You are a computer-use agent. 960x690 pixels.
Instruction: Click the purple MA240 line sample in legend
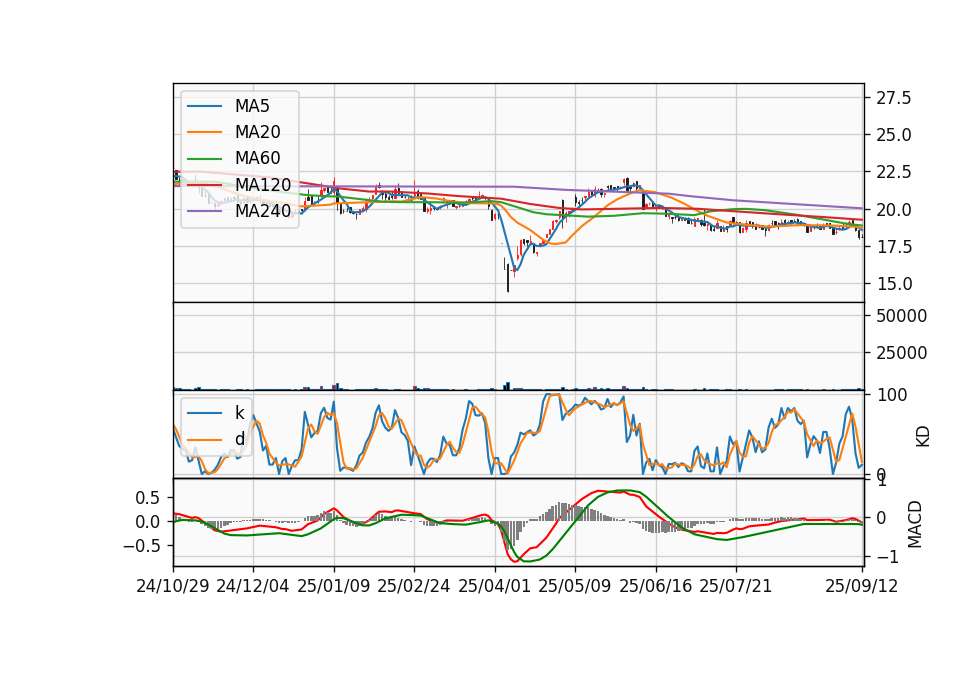pyautogui.click(x=204, y=211)
